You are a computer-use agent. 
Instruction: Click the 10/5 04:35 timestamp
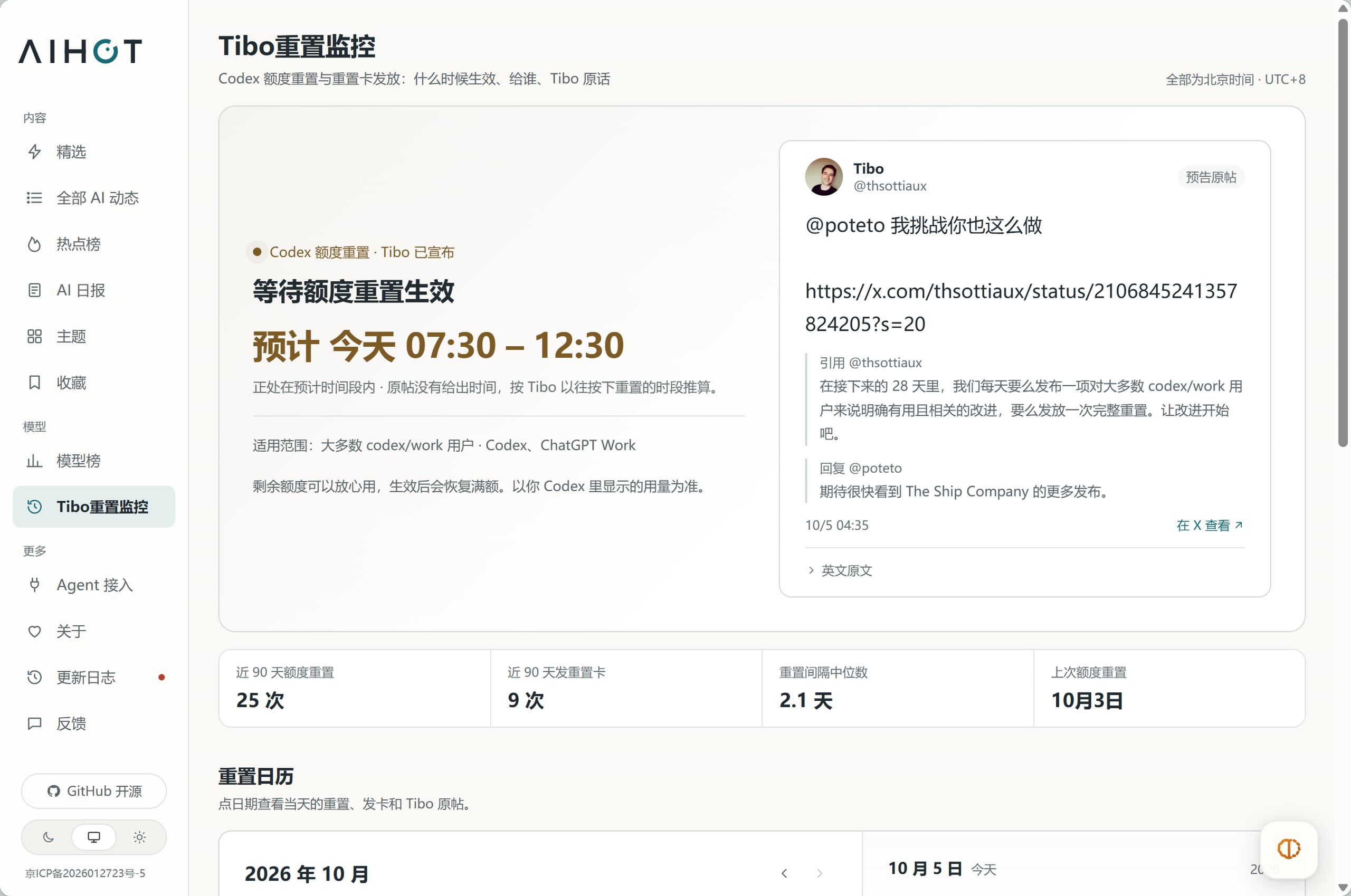(x=836, y=525)
